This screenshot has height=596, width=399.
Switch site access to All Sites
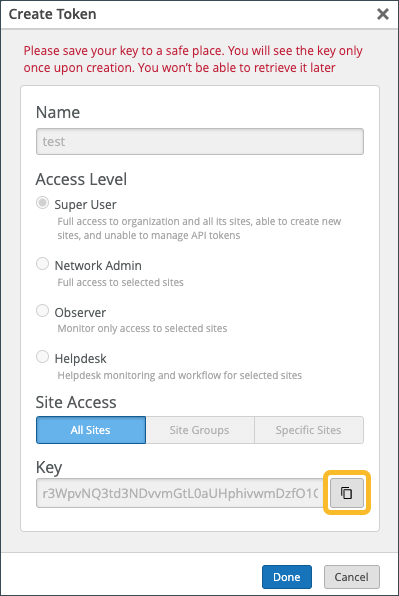coord(91,430)
